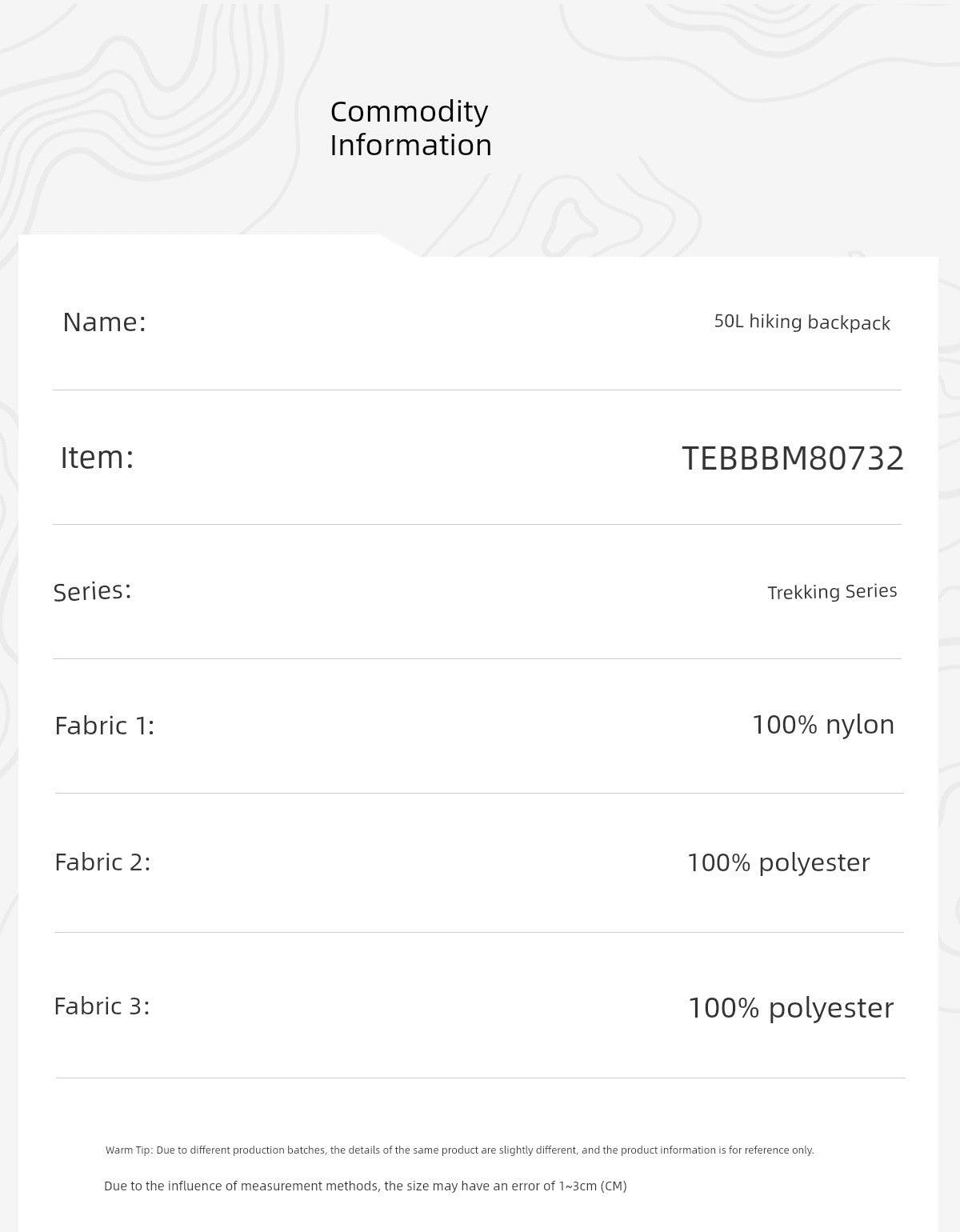The height and width of the screenshot is (1232, 960).
Task: Select the Trekking Series value
Action: pyautogui.click(x=832, y=592)
